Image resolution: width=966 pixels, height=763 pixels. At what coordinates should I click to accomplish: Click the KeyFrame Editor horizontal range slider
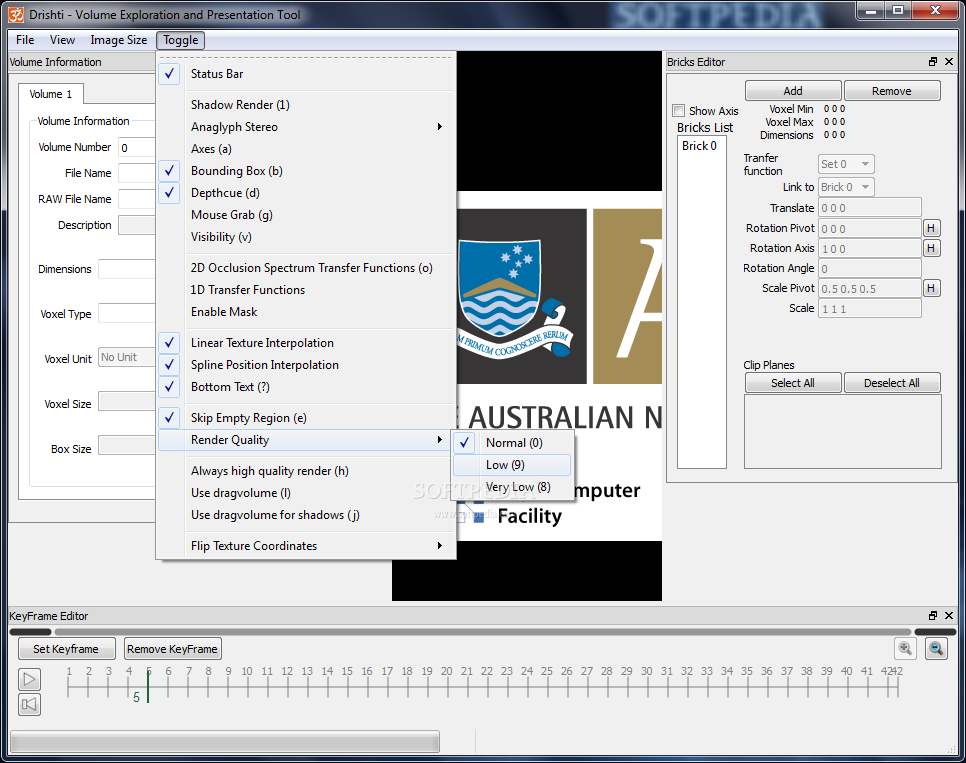pyautogui.click(x=482, y=632)
